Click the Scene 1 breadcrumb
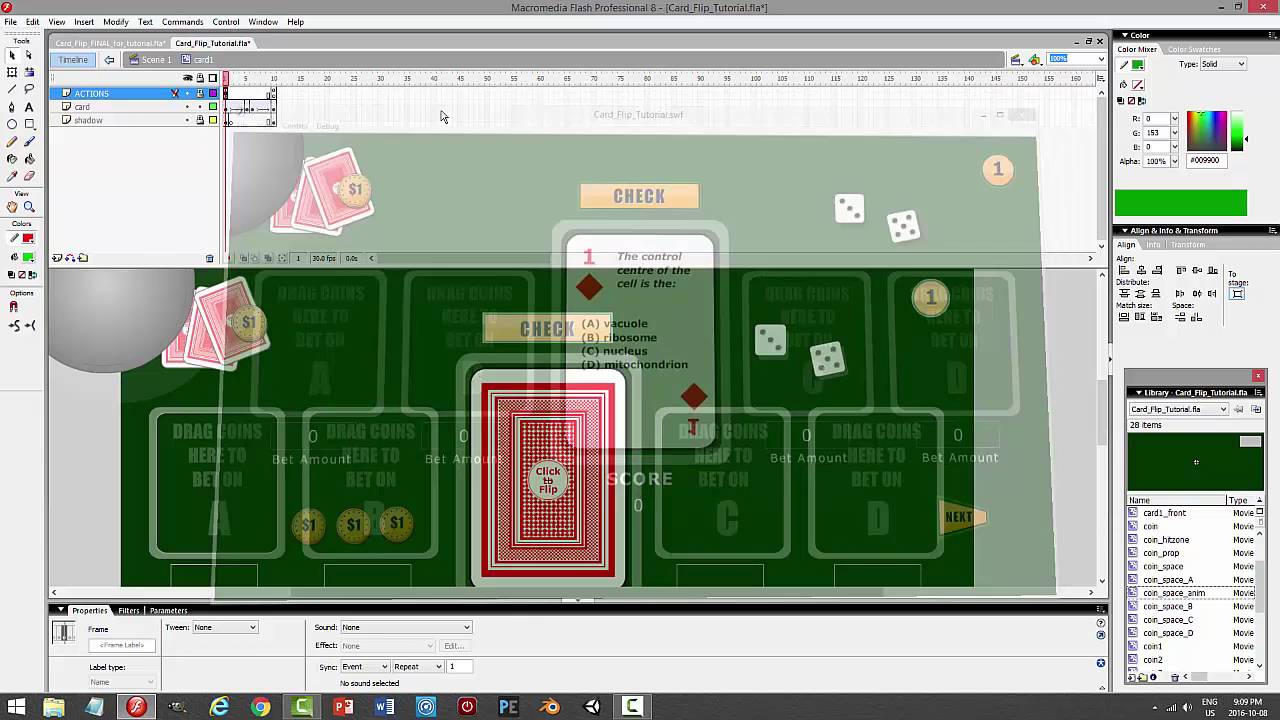1280x720 pixels. tap(150, 59)
